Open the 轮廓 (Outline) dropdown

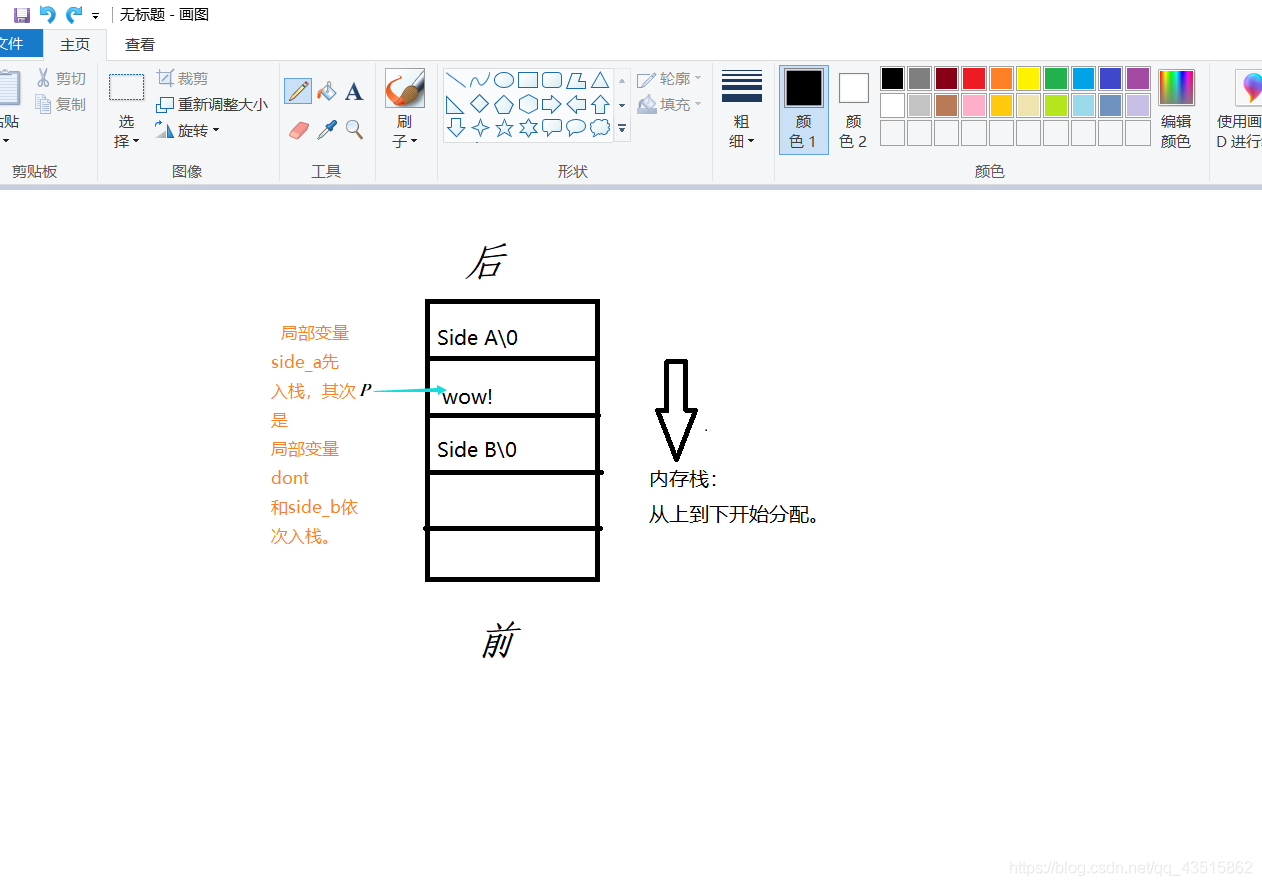pos(670,79)
